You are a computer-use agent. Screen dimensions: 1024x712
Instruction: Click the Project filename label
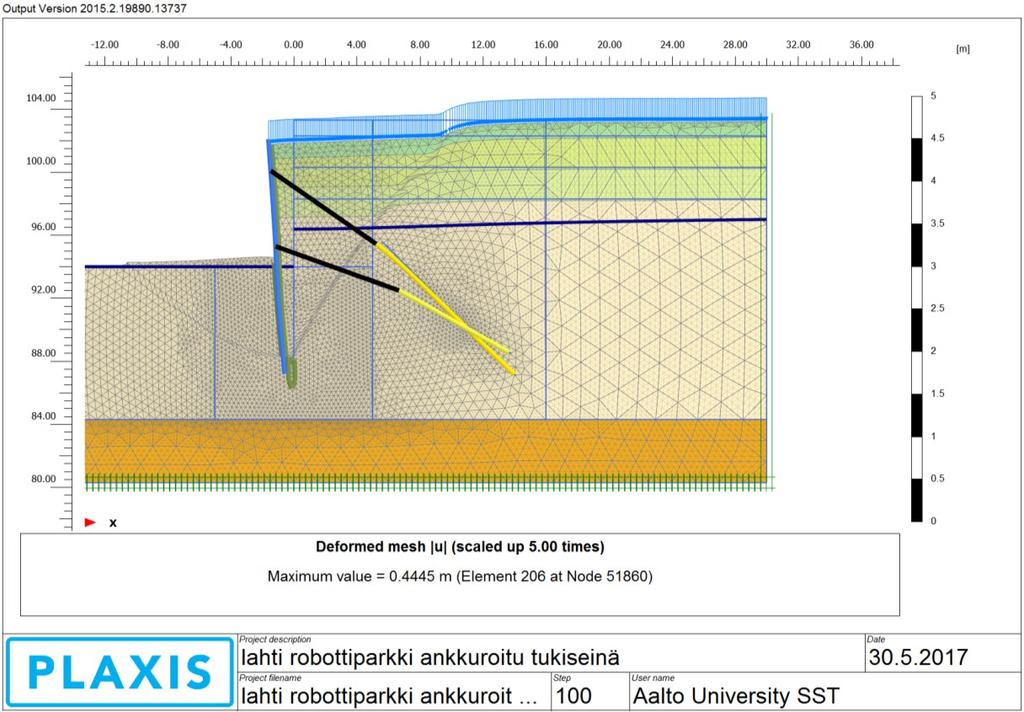(270, 678)
